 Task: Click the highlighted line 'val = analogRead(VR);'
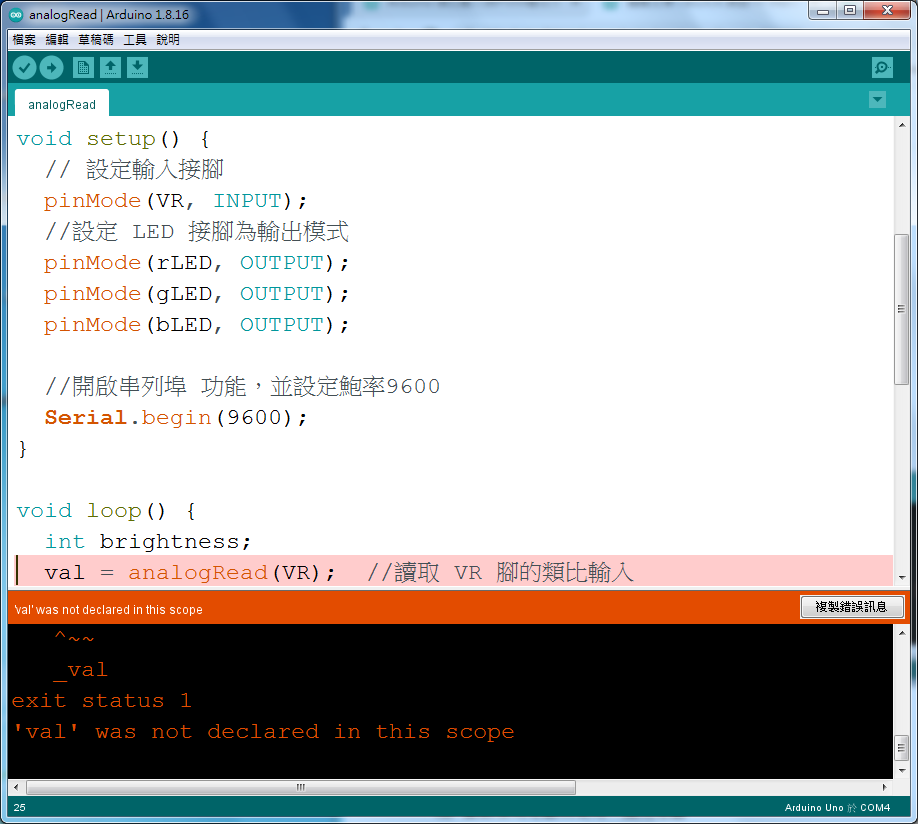click(x=453, y=572)
